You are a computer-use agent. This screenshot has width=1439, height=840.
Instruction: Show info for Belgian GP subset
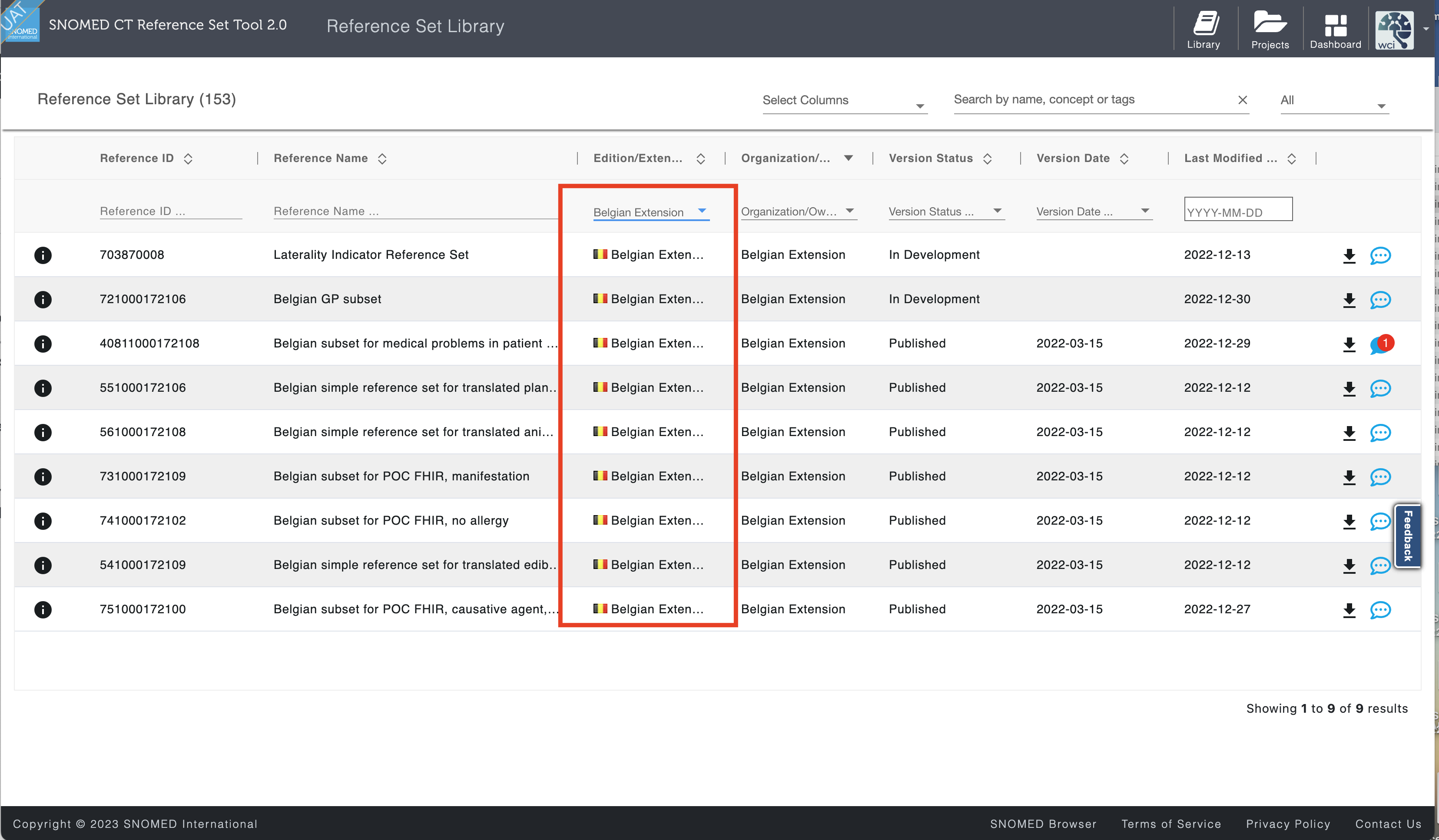tap(43, 299)
